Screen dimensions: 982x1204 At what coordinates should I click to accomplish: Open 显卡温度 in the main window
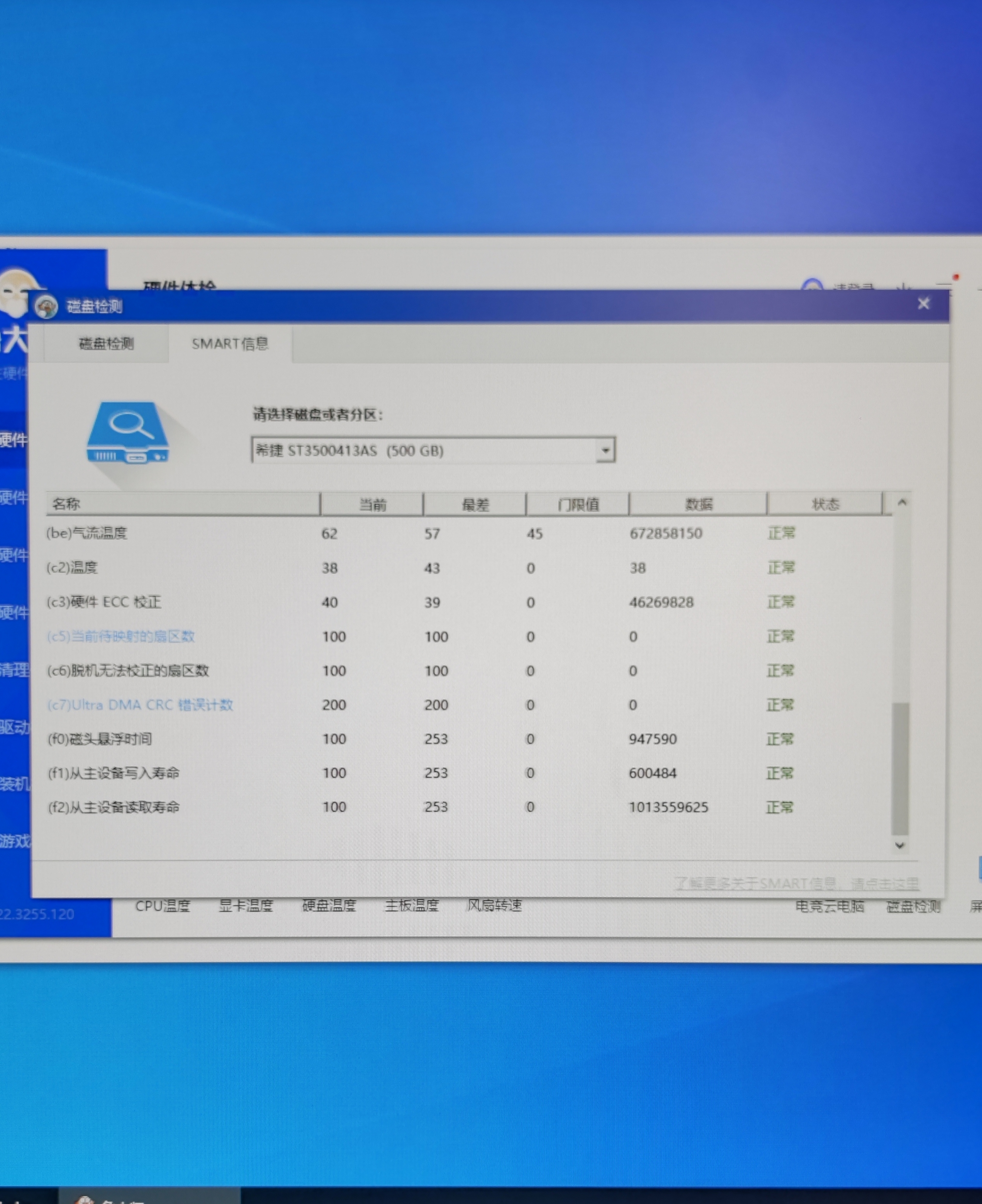coord(246,906)
